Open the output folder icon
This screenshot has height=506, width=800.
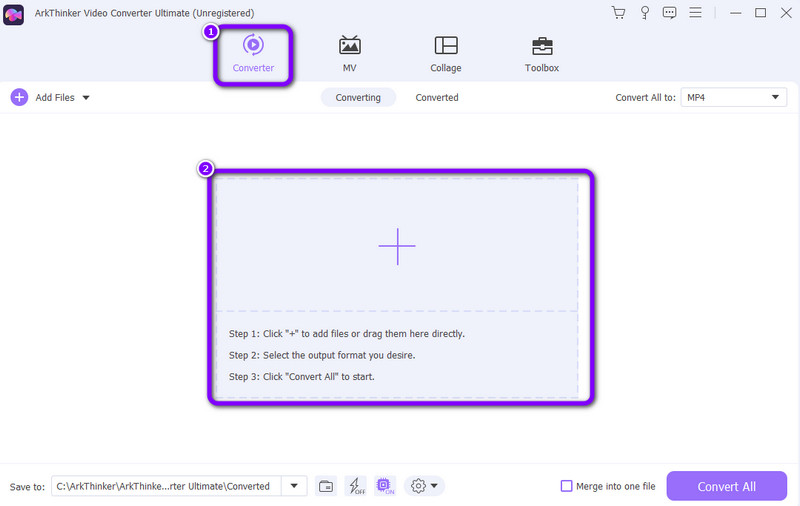(x=326, y=486)
